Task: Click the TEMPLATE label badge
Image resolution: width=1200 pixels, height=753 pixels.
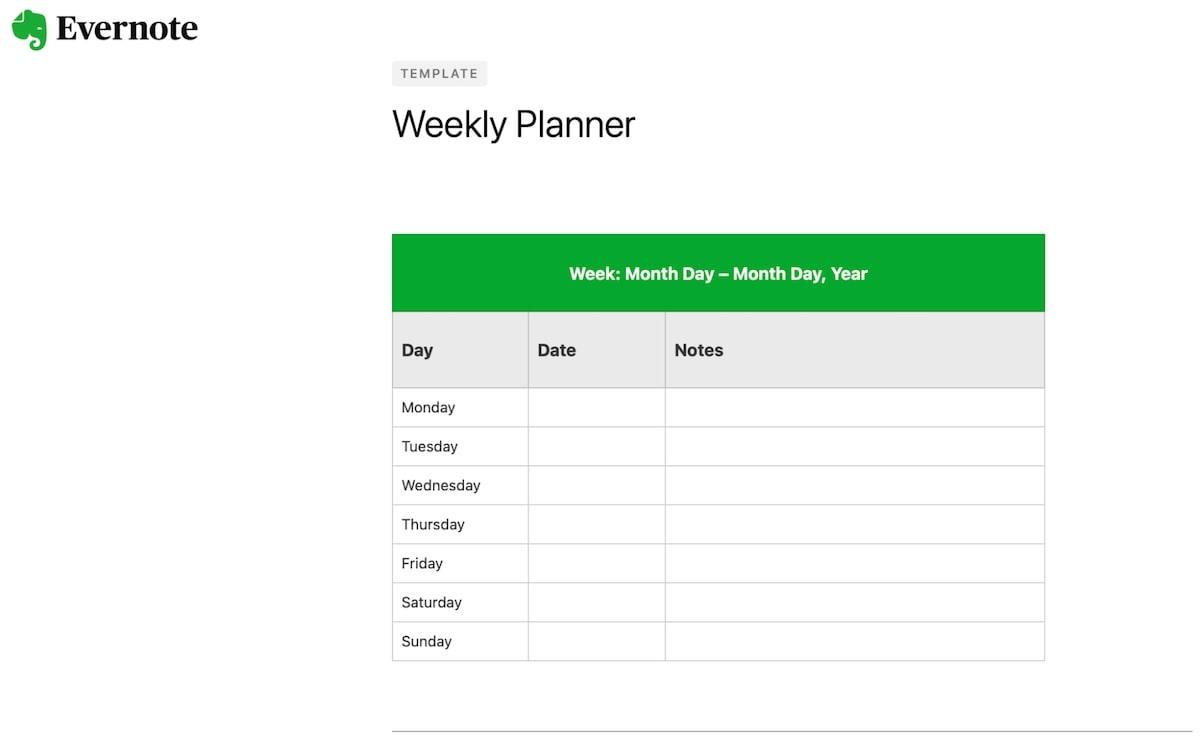Action: pyautogui.click(x=439, y=73)
